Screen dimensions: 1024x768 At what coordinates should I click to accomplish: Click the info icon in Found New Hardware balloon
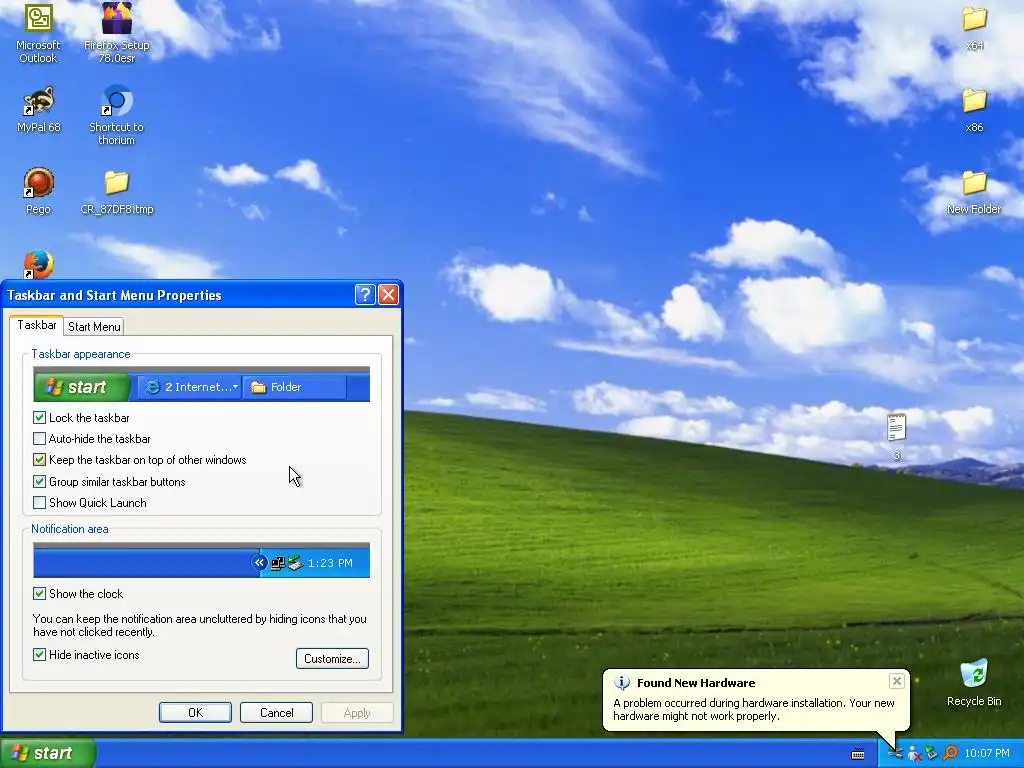pyautogui.click(x=622, y=683)
